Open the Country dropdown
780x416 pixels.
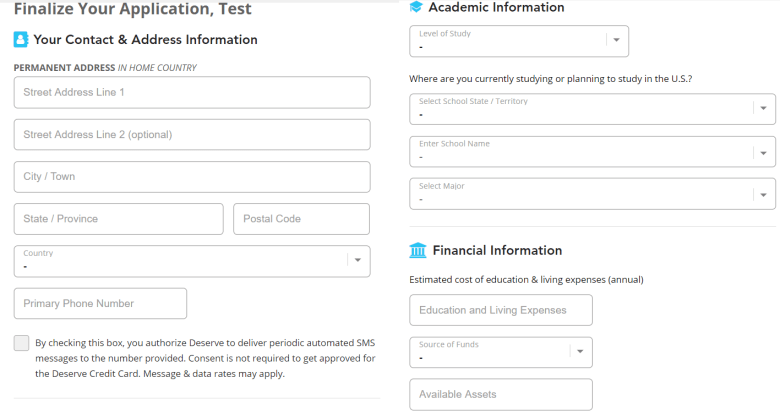point(192,261)
